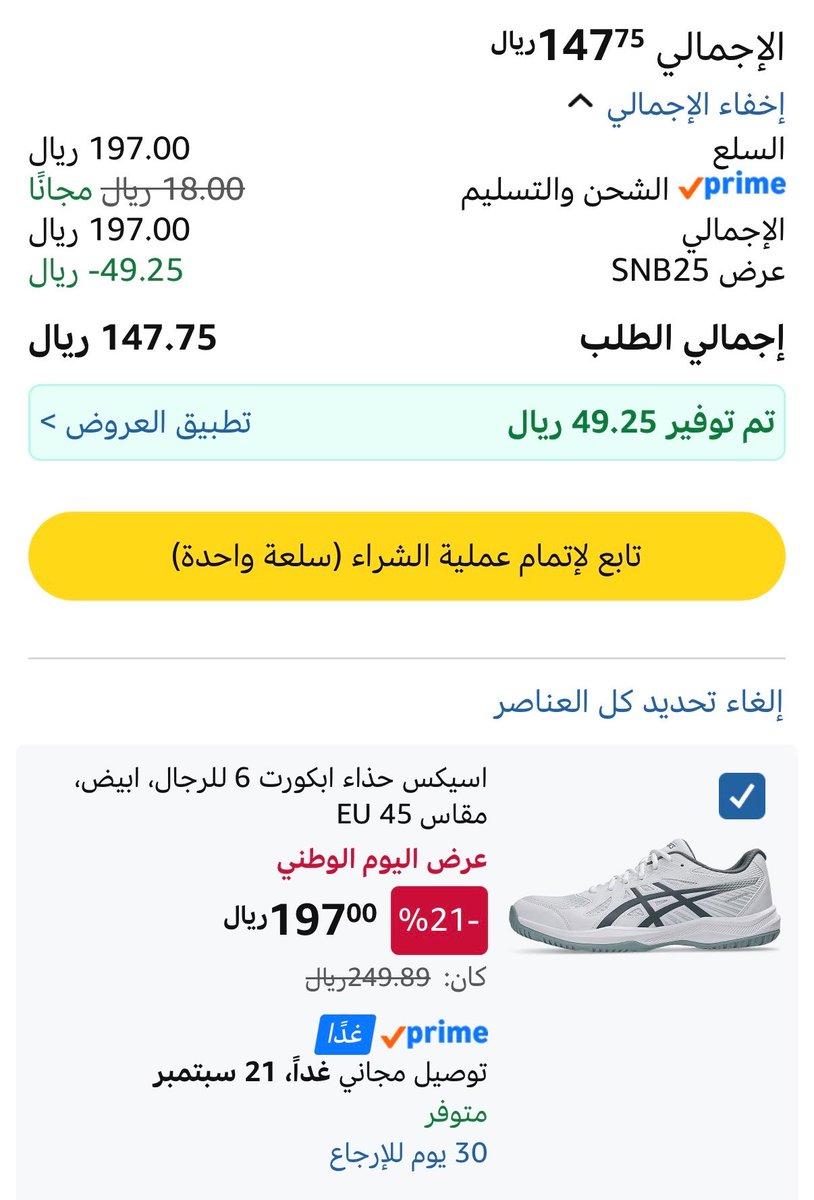The width and height of the screenshot is (814, 1200).
Task: Proceed with تابع لإتمام عملية الشراء button
Action: [407, 556]
